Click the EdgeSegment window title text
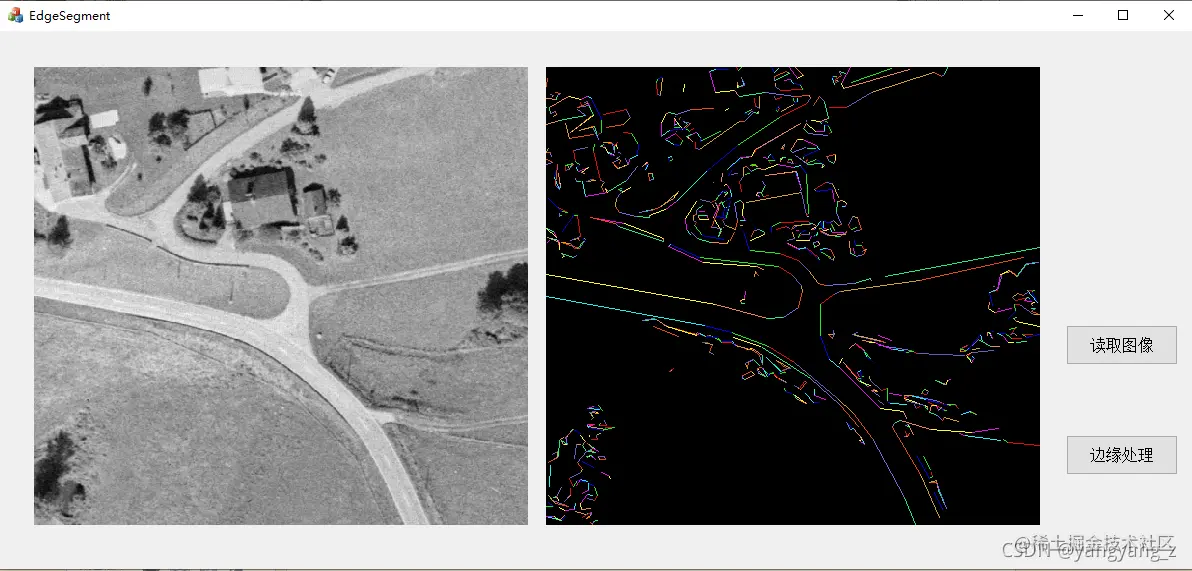The image size is (1192, 571). (x=69, y=16)
